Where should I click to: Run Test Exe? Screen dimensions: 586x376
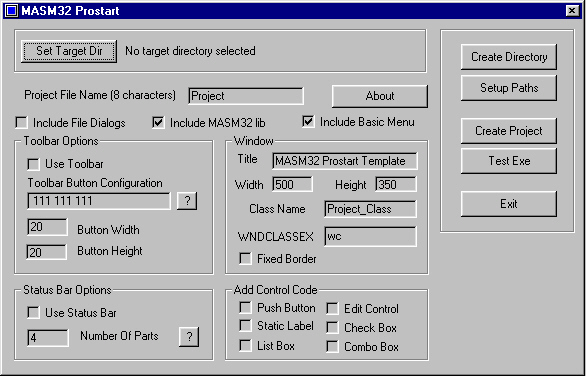(509, 161)
